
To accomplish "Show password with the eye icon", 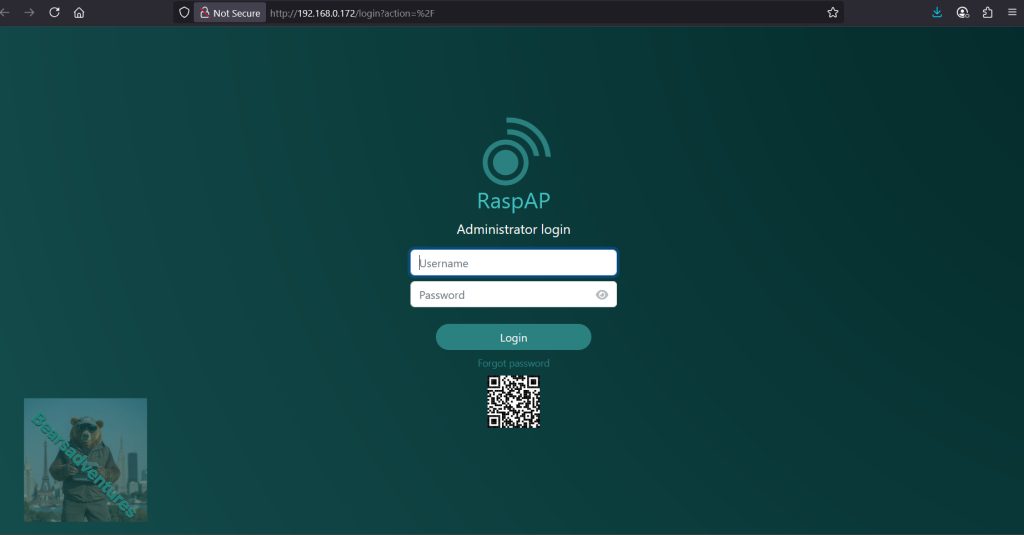I will tap(601, 295).
